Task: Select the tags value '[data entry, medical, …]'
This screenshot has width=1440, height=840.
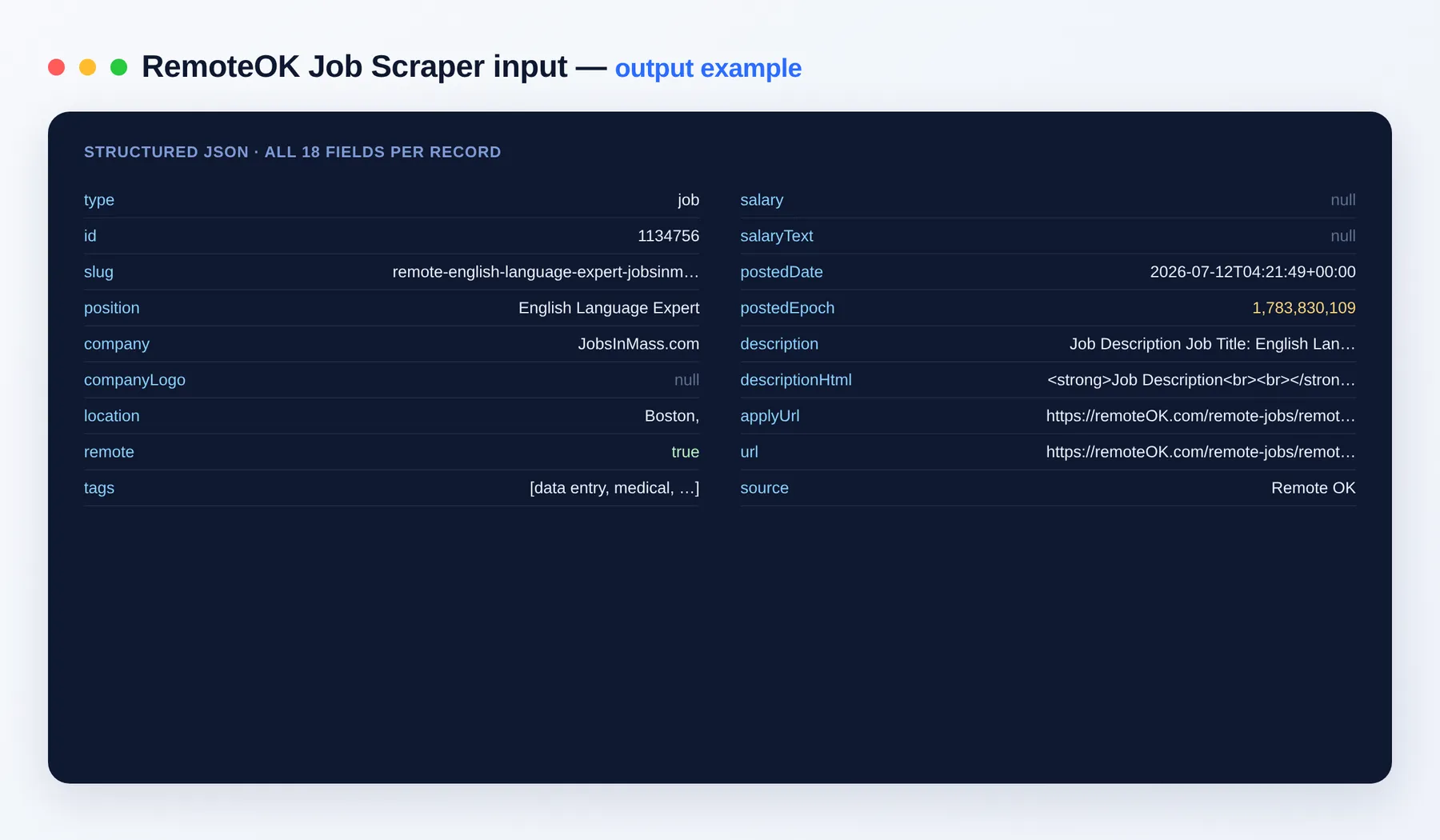Action: coord(614,488)
